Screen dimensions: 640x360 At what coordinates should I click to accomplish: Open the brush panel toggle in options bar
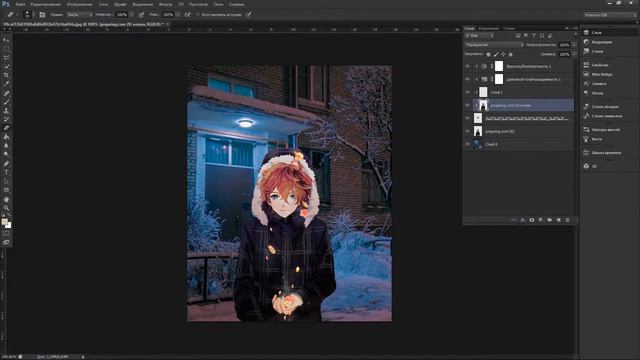[42, 15]
